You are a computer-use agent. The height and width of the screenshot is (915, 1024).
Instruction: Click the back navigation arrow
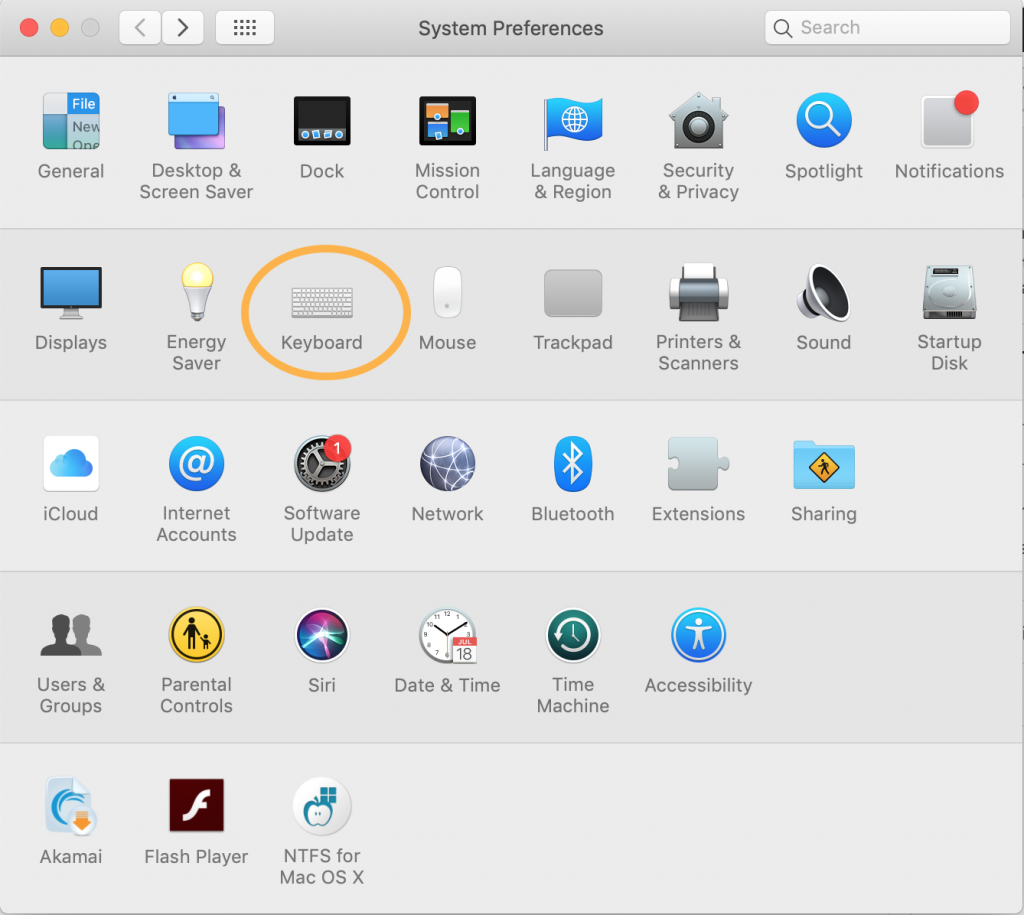140,28
